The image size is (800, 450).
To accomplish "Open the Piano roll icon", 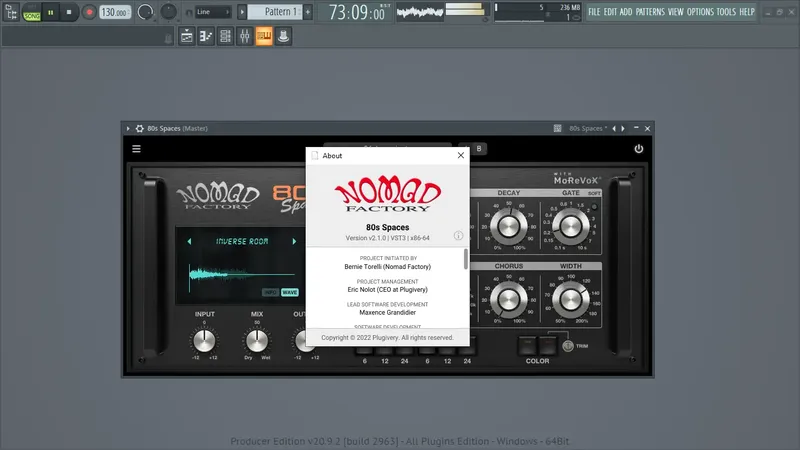I will click(x=206, y=36).
